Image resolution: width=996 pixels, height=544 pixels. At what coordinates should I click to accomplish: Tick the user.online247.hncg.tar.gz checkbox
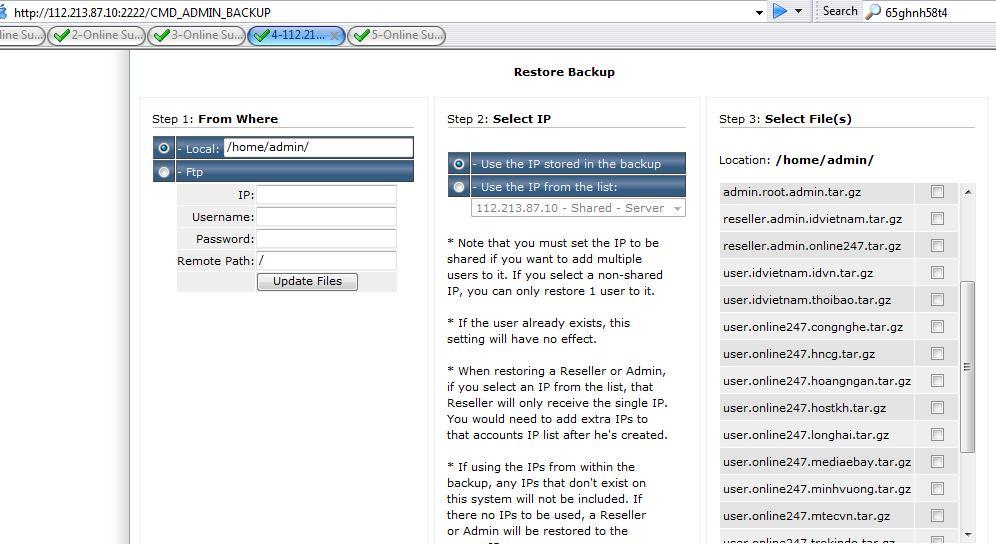(937, 353)
